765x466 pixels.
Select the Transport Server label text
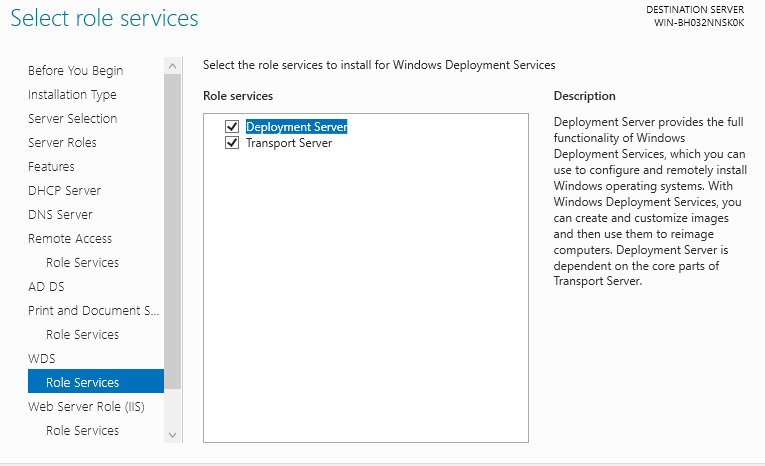pos(288,143)
